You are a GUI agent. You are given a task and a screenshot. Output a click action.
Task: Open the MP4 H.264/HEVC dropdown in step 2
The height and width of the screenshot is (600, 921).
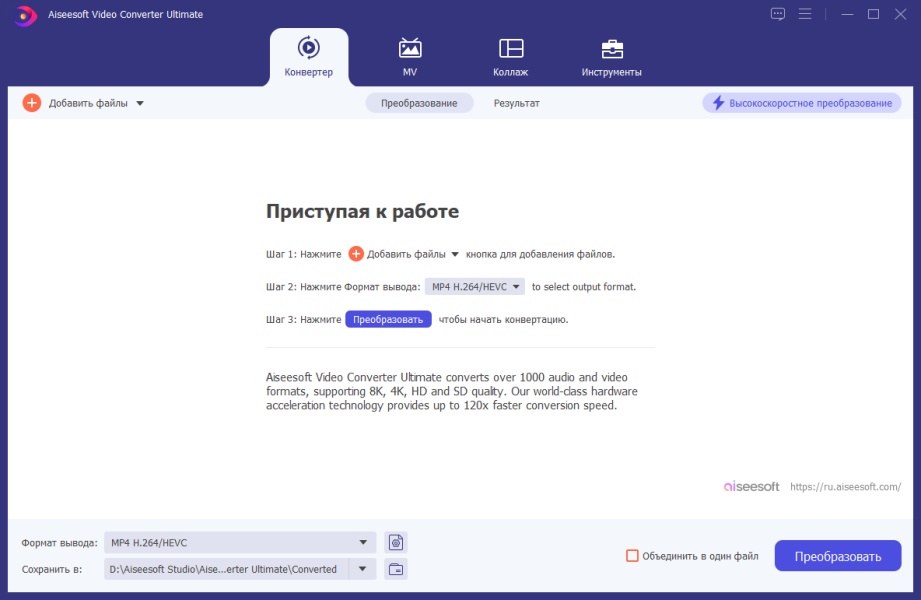coord(475,287)
